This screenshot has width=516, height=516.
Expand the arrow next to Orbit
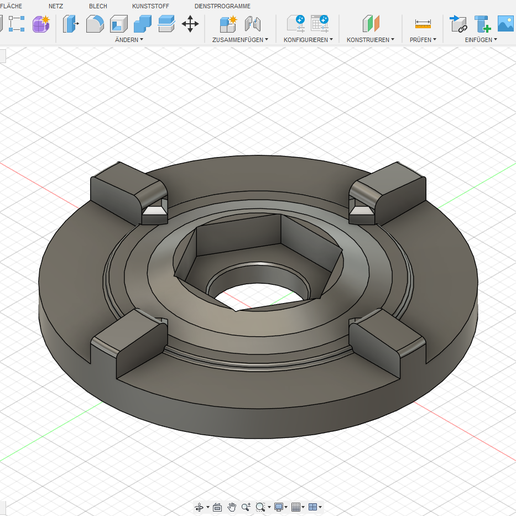(208, 507)
